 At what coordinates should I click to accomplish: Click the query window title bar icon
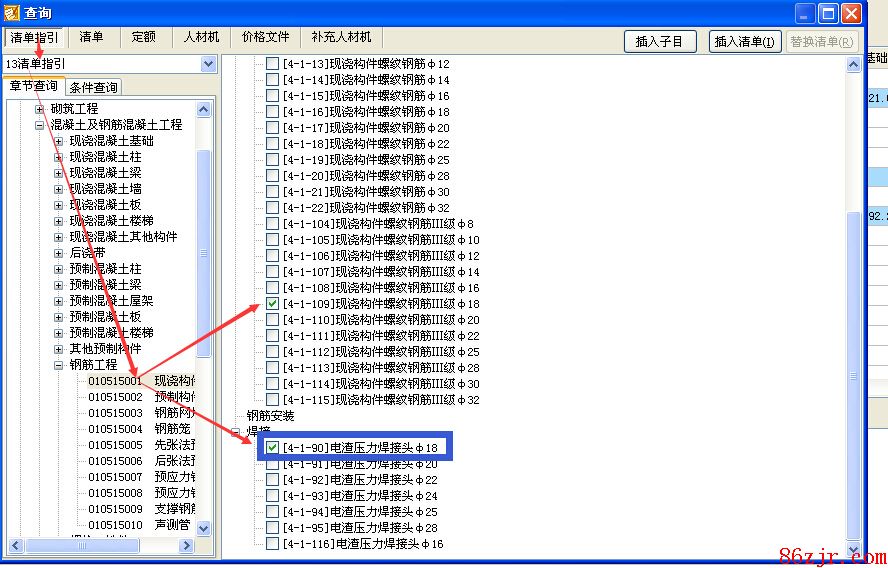point(12,13)
